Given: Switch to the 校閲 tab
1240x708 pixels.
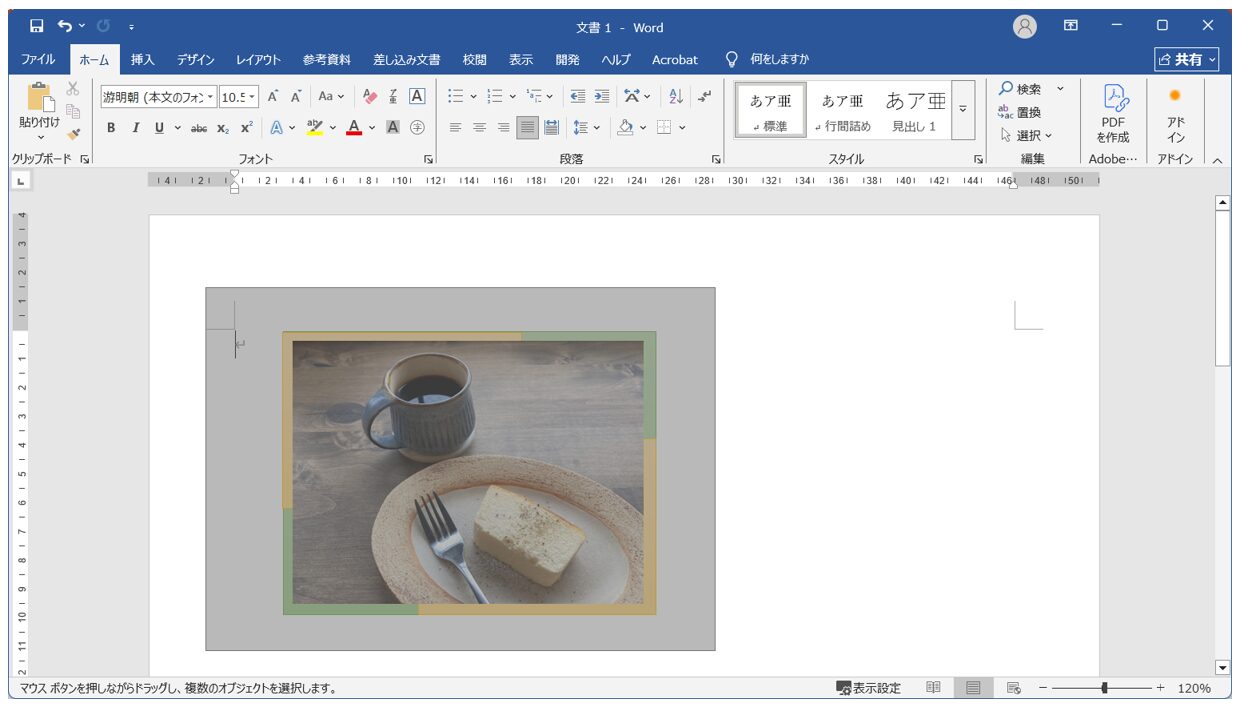Looking at the screenshot, I should (x=474, y=60).
